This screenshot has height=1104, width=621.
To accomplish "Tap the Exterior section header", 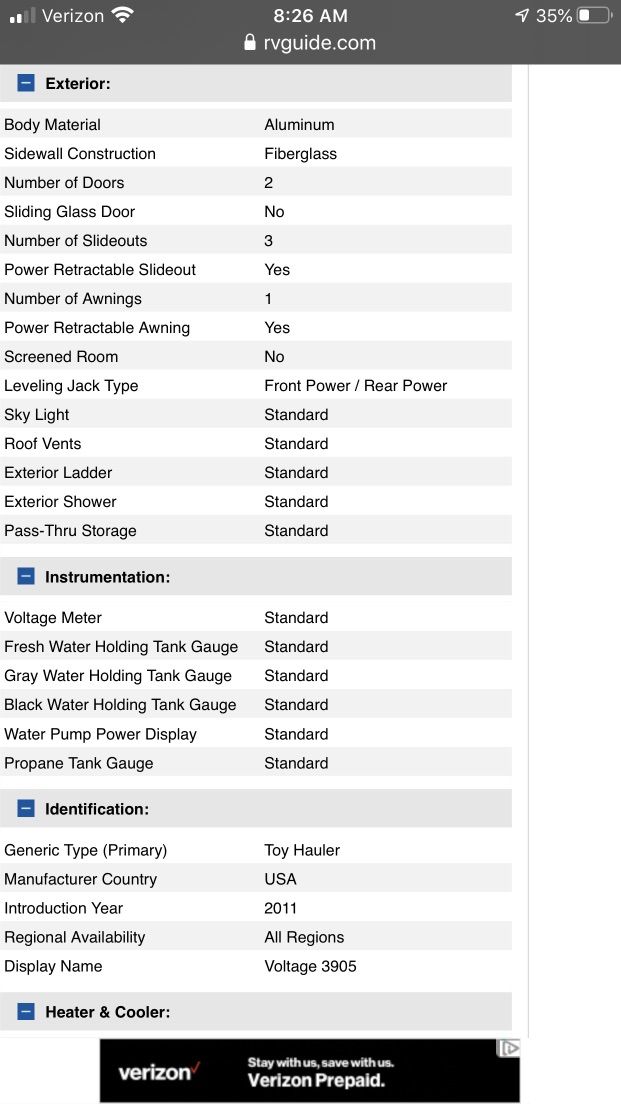I will 256,83.
